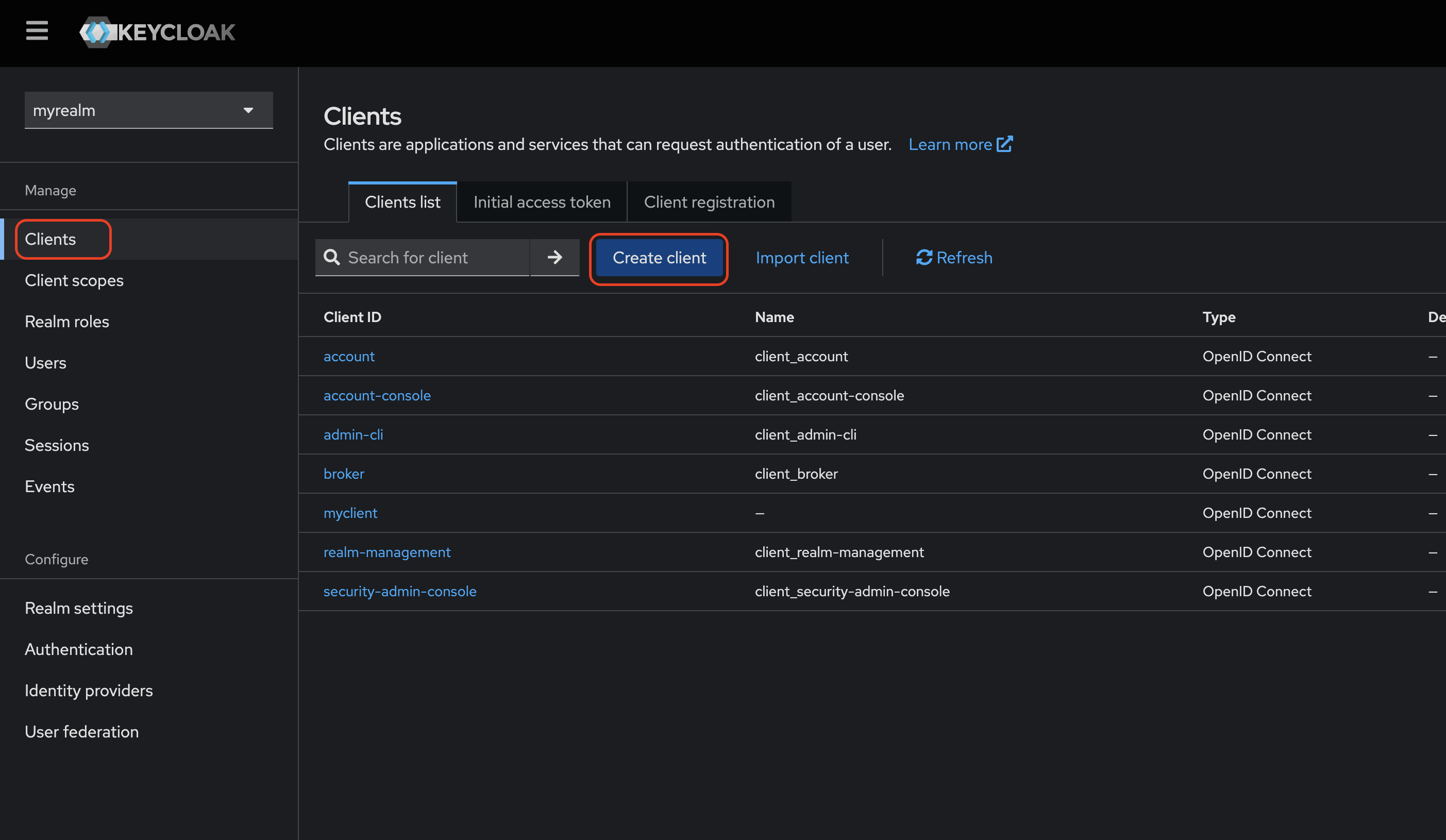Viewport: 1446px width, 840px height.
Task: Open the broker client
Action: (x=344, y=474)
